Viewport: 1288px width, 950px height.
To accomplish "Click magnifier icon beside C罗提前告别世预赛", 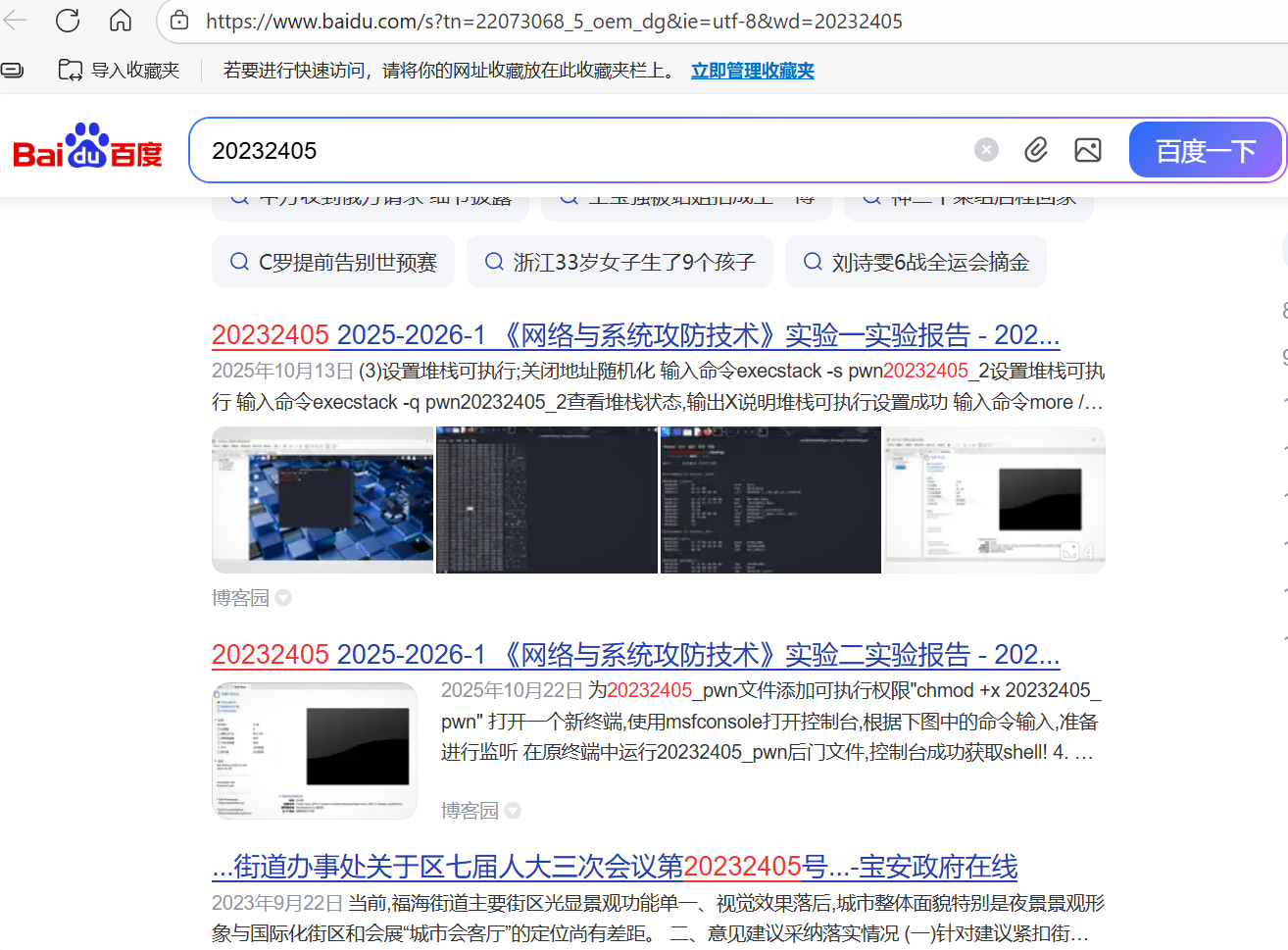I will click(239, 262).
